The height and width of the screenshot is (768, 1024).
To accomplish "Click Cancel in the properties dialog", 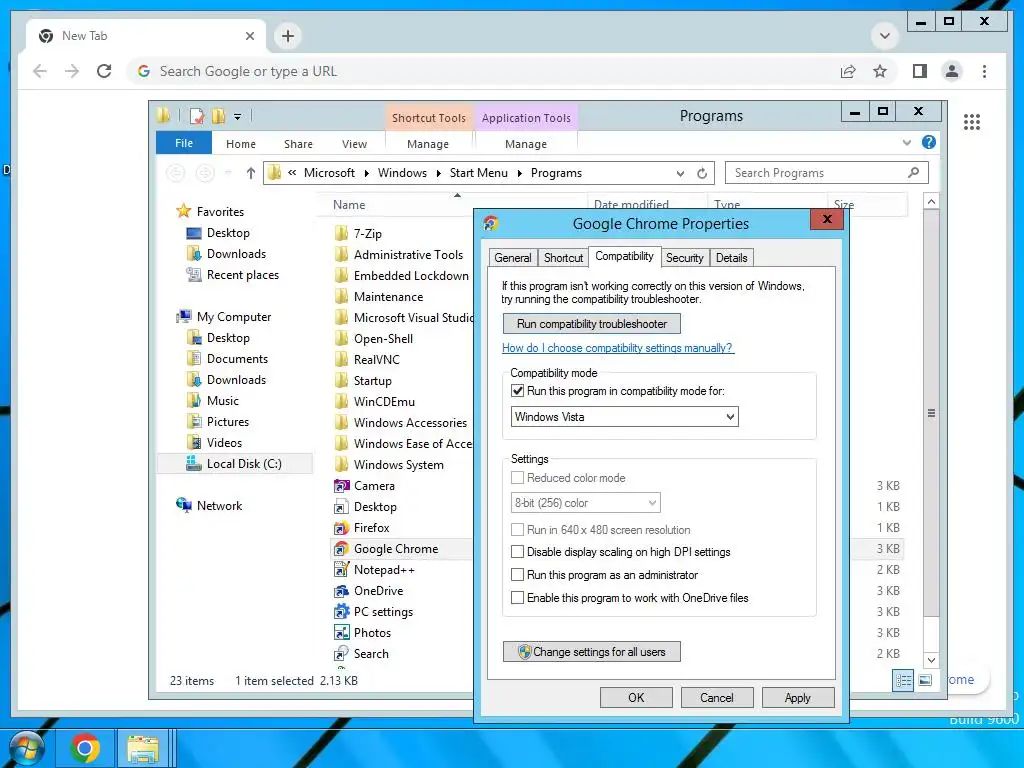I will pos(716,697).
